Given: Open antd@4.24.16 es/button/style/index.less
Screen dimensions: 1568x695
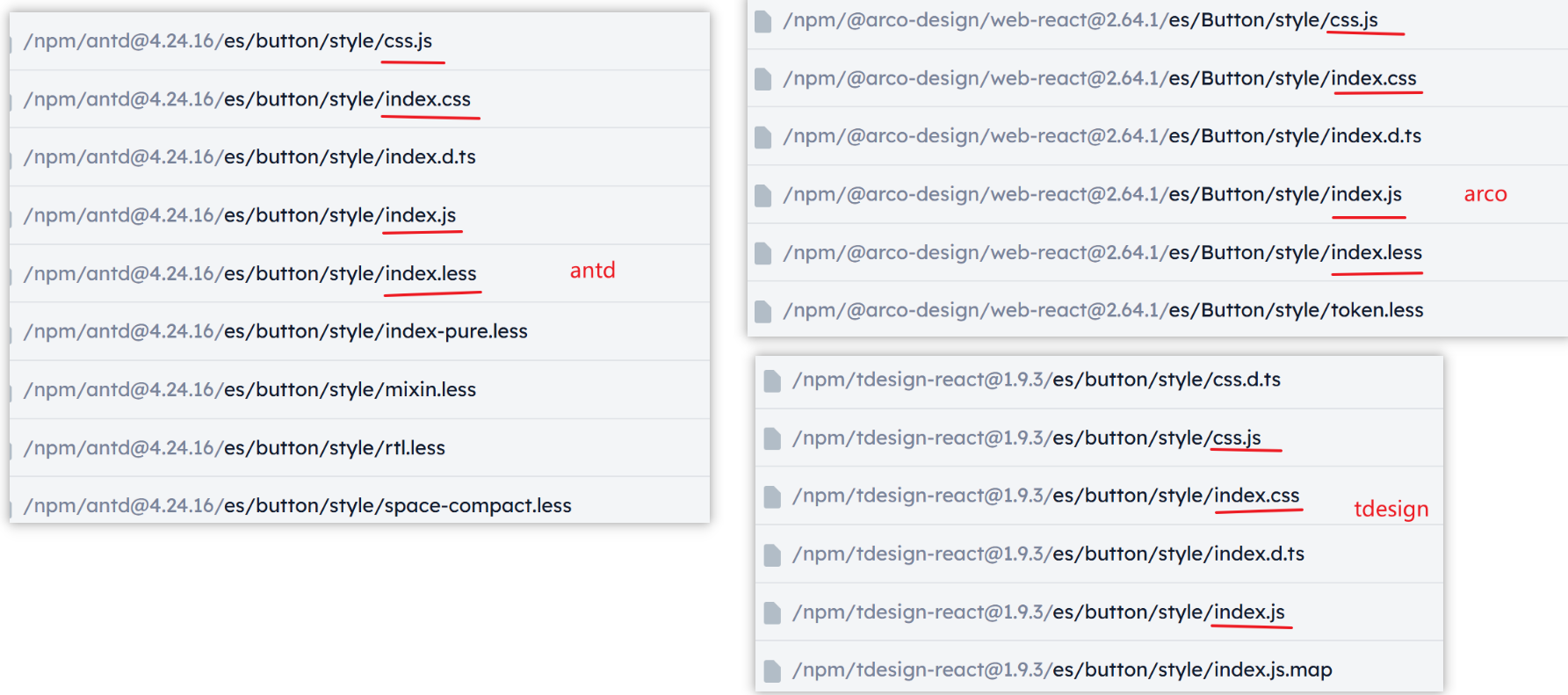Looking at the screenshot, I should (x=250, y=274).
